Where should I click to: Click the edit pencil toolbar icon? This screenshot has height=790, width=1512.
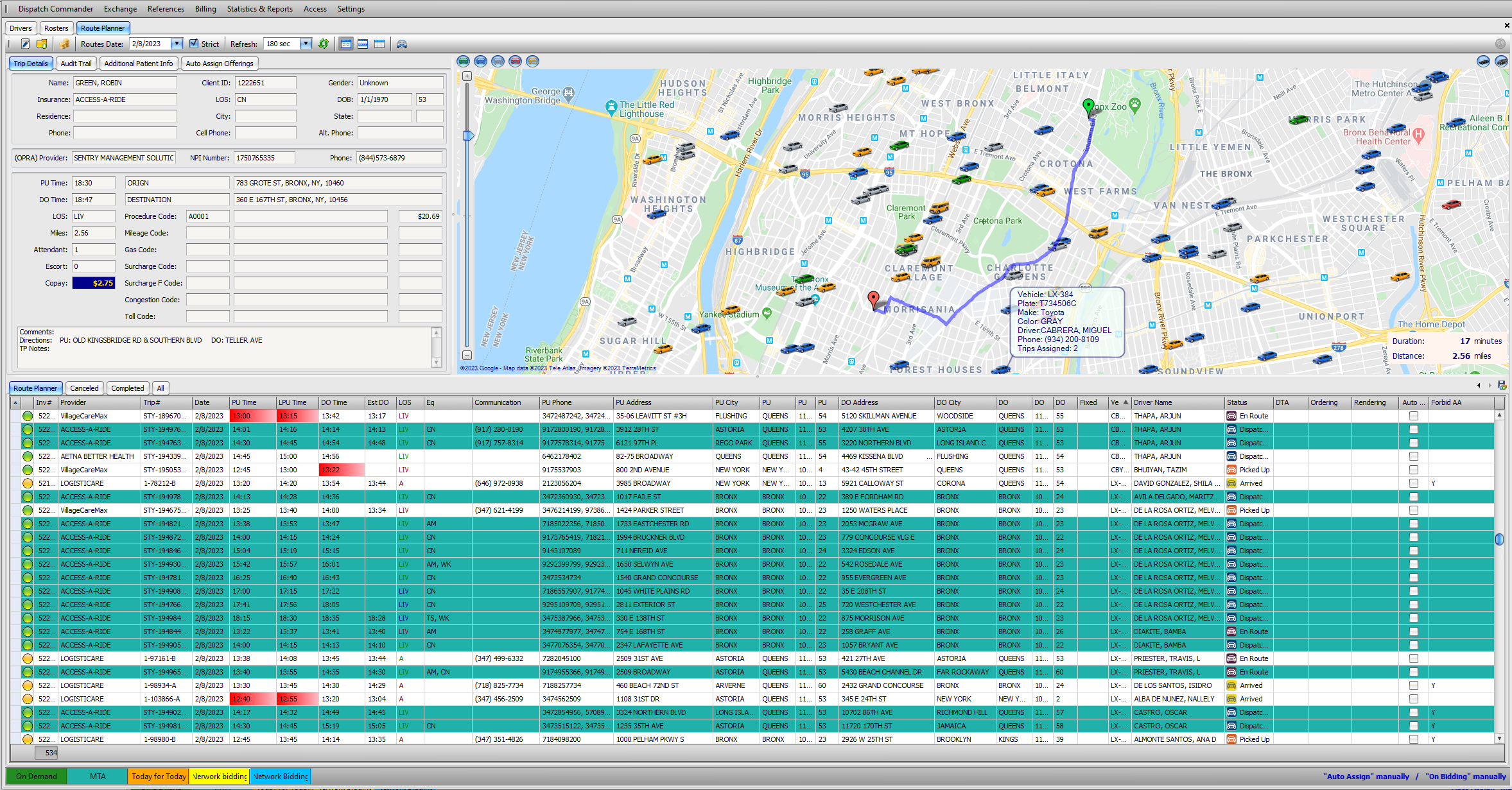point(25,44)
